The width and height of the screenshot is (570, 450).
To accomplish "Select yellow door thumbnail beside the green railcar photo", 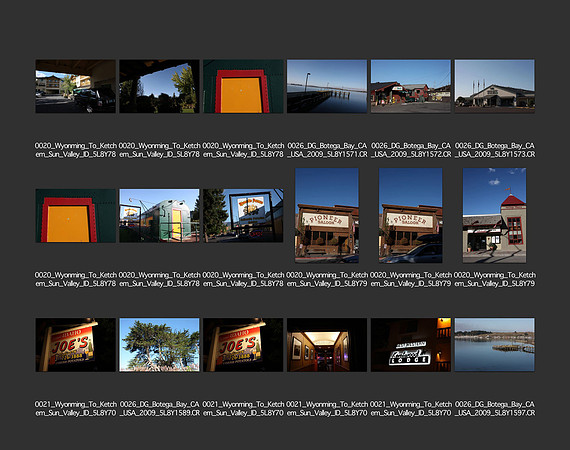I will 76,216.
